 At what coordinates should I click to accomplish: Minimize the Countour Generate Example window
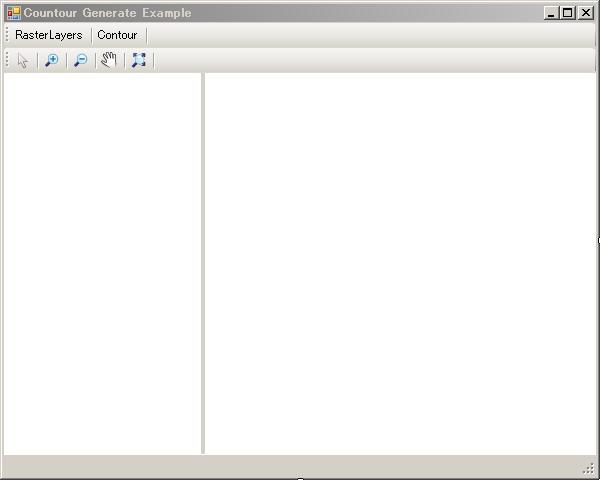[x=551, y=13]
